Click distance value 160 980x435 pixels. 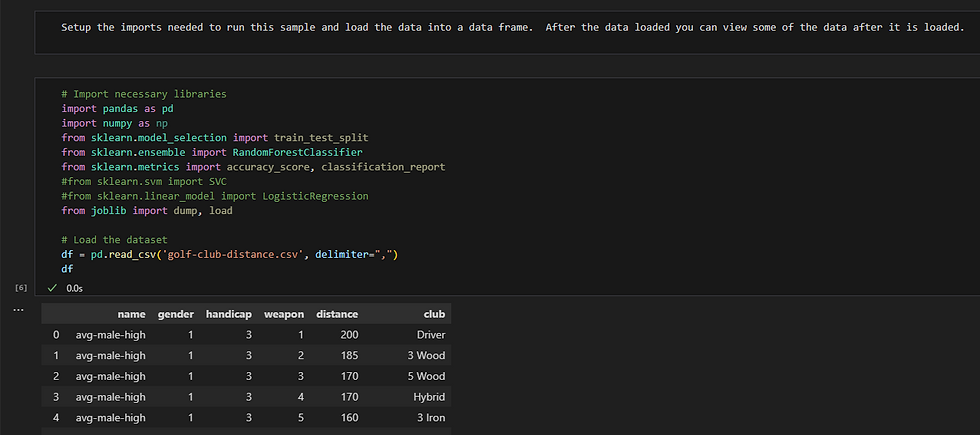pos(350,417)
